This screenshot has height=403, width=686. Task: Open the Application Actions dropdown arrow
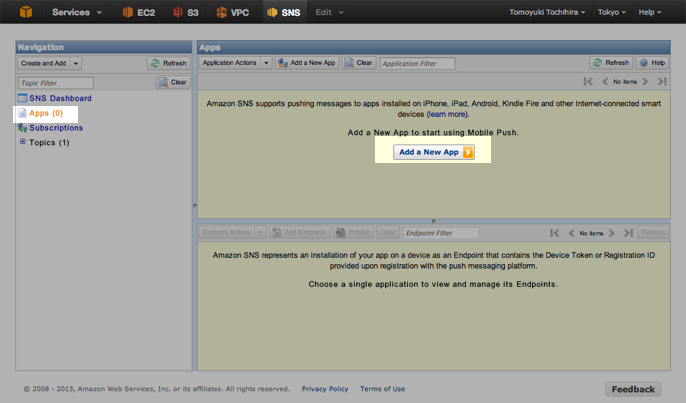click(x=266, y=63)
